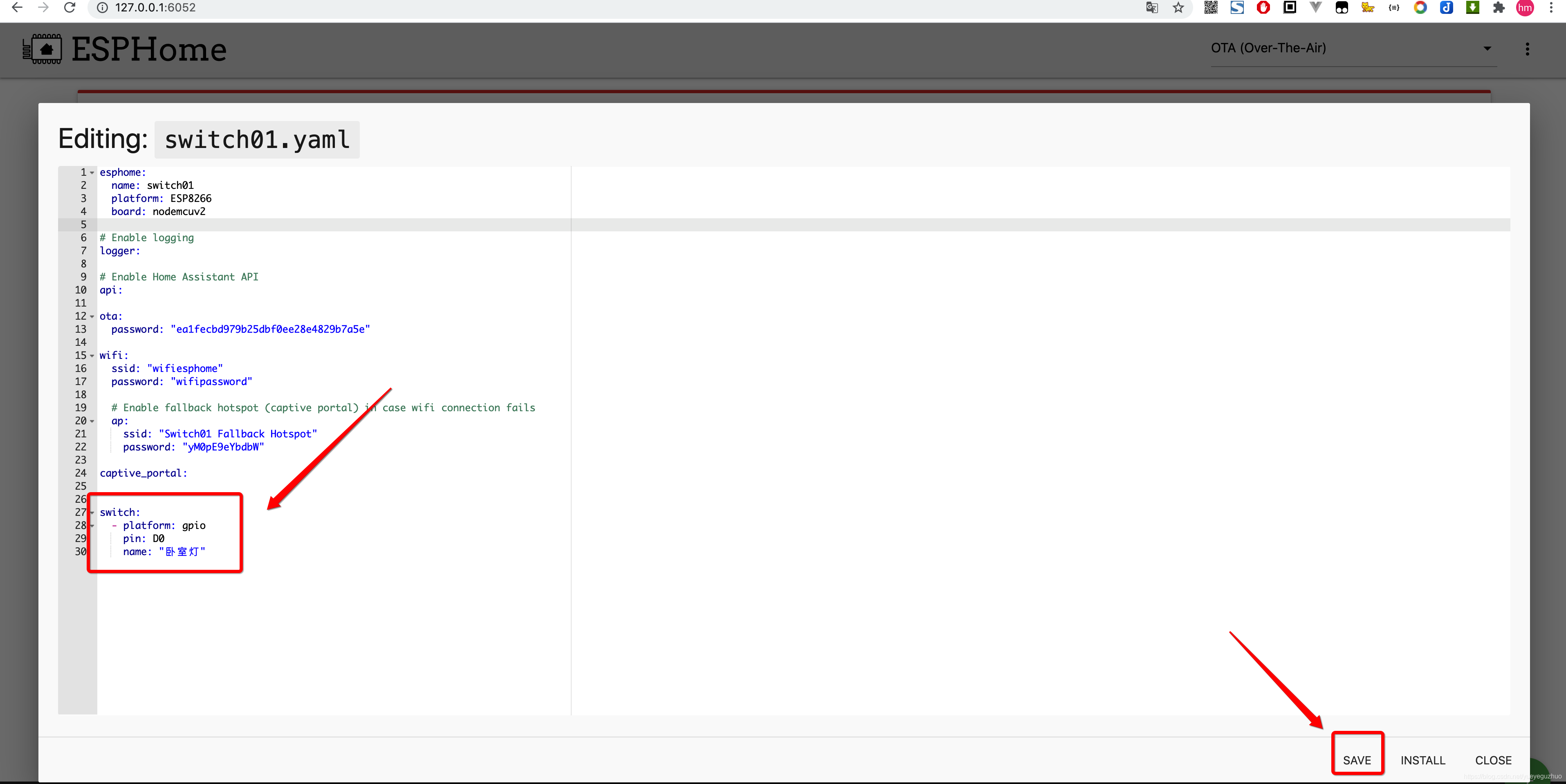The width and height of the screenshot is (1566, 784).
Task: Collapse the ap block fold arrow
Action: click(92, 421)
